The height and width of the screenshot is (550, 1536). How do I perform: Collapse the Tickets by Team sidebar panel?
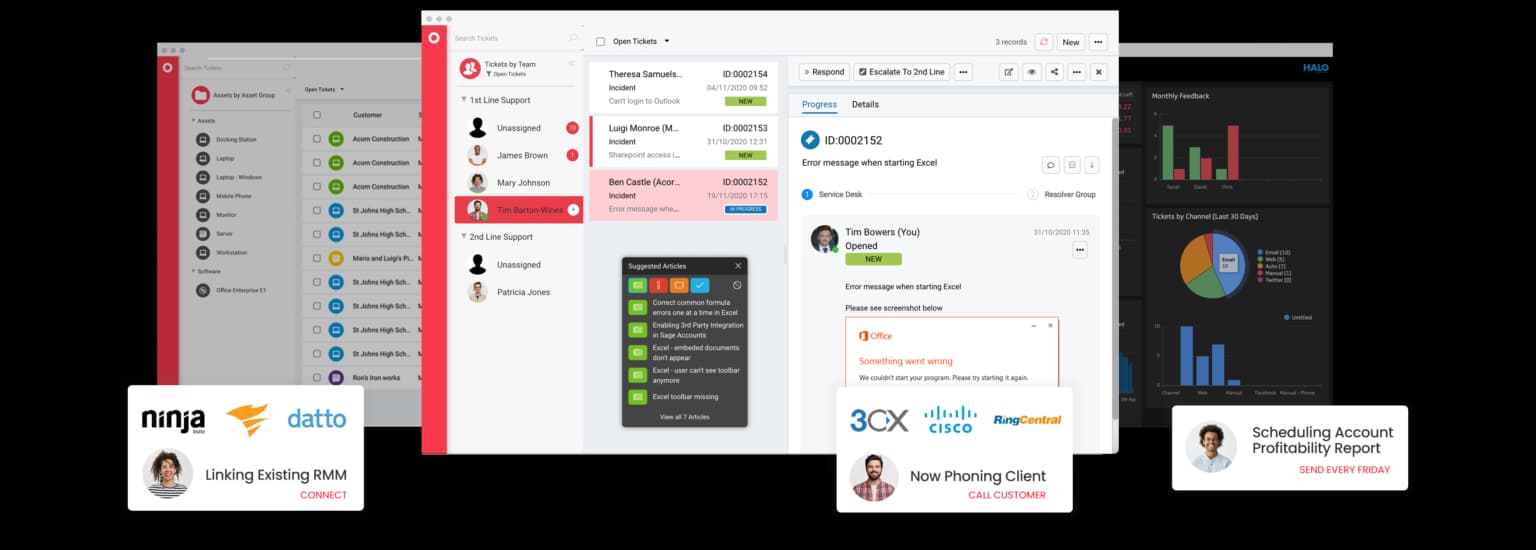pos(572,64)
